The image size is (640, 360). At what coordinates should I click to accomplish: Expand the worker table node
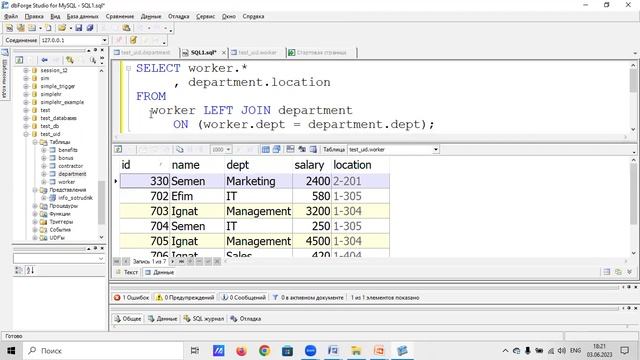coord(44,182)
